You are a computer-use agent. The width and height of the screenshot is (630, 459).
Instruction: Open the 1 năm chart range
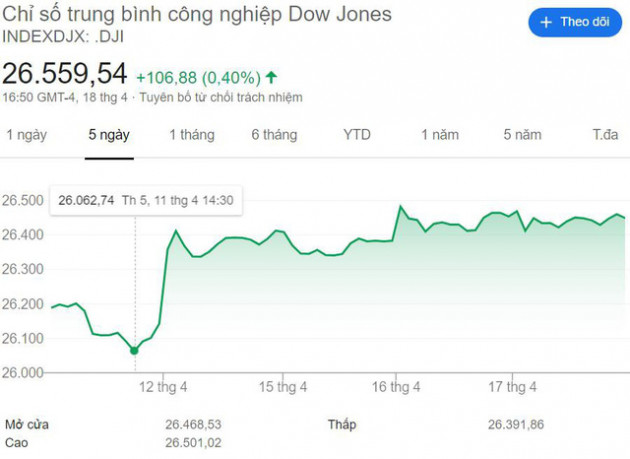(440, 135)
